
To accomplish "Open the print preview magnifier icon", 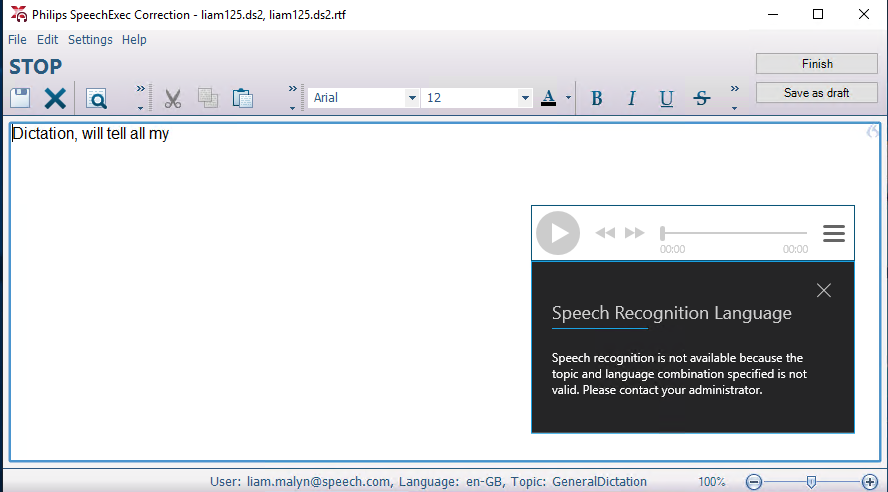I will [x=96, y=99].
